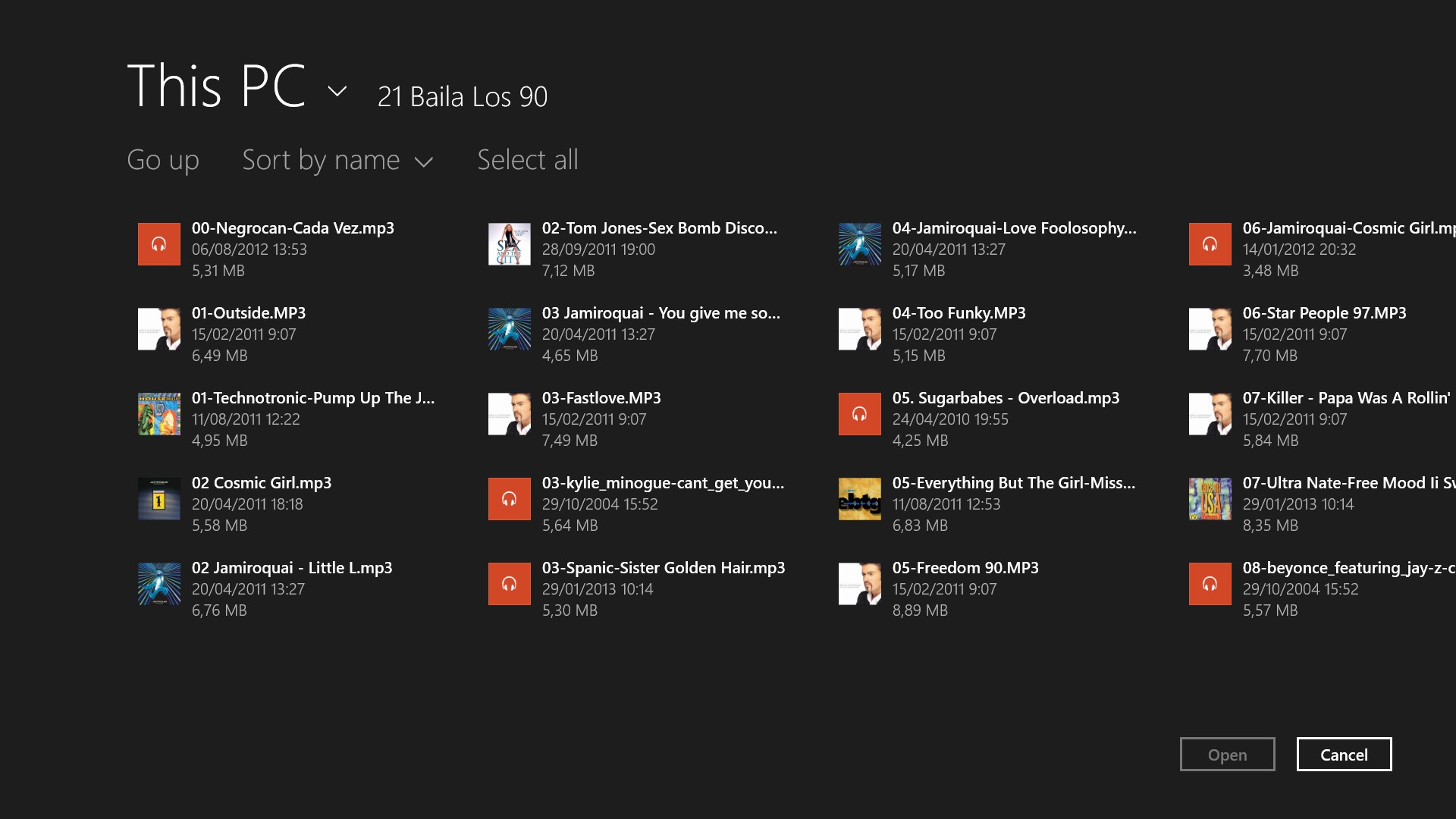Click the headphone icon for 00-Negrocan-Cada Vez.mp3
This screenshot has height=819, width=1456.
click(x=158, y=244)
